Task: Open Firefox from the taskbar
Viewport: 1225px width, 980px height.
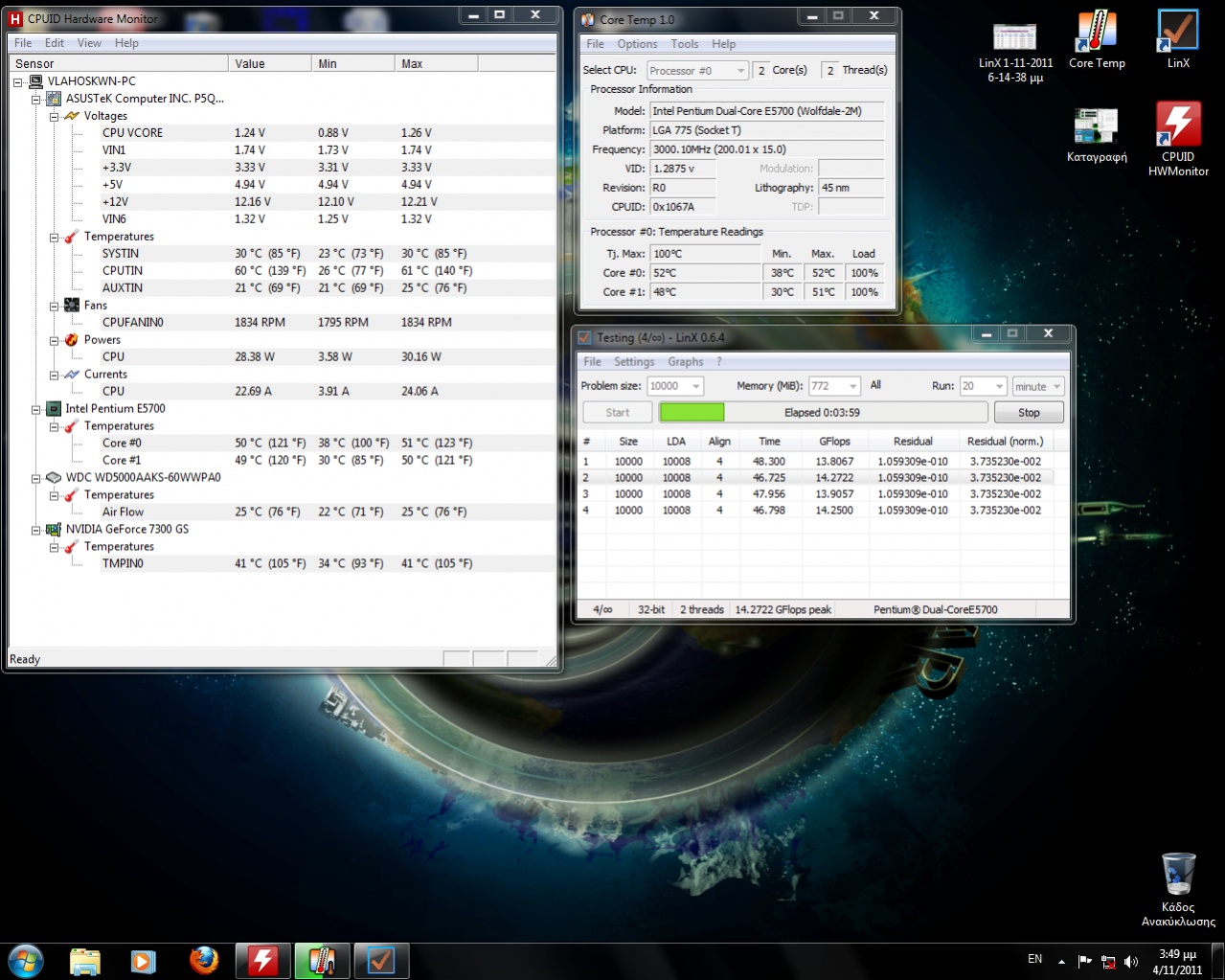Action: 203,961
